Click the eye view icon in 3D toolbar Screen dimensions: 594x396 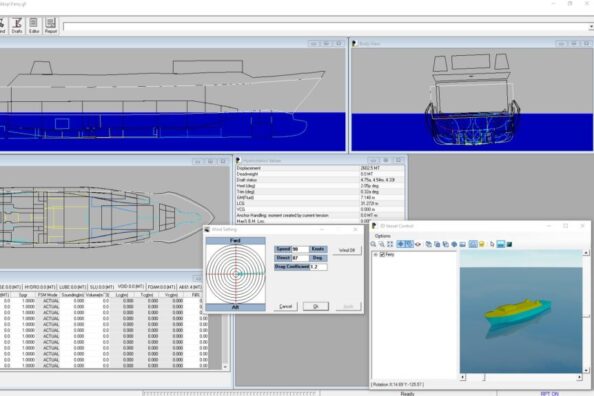click(418, 244)
